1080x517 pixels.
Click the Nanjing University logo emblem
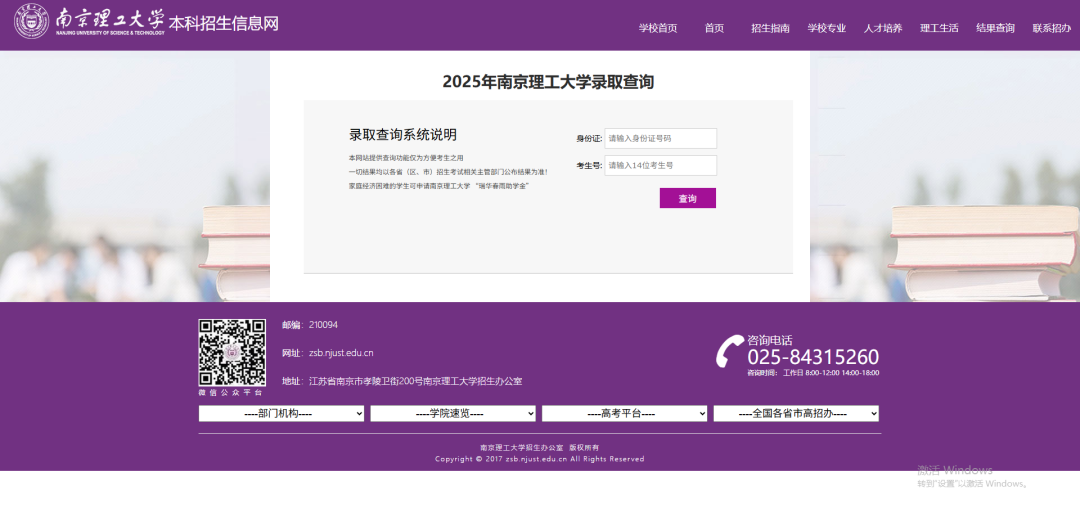pyautogui.click(x=32, y=22)
